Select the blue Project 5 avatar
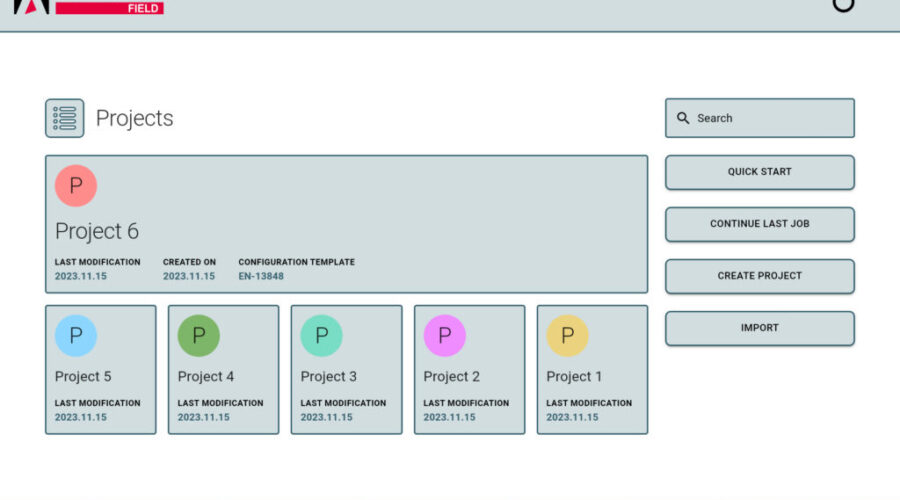The image size is (900, 500). [x=76, y=336]
